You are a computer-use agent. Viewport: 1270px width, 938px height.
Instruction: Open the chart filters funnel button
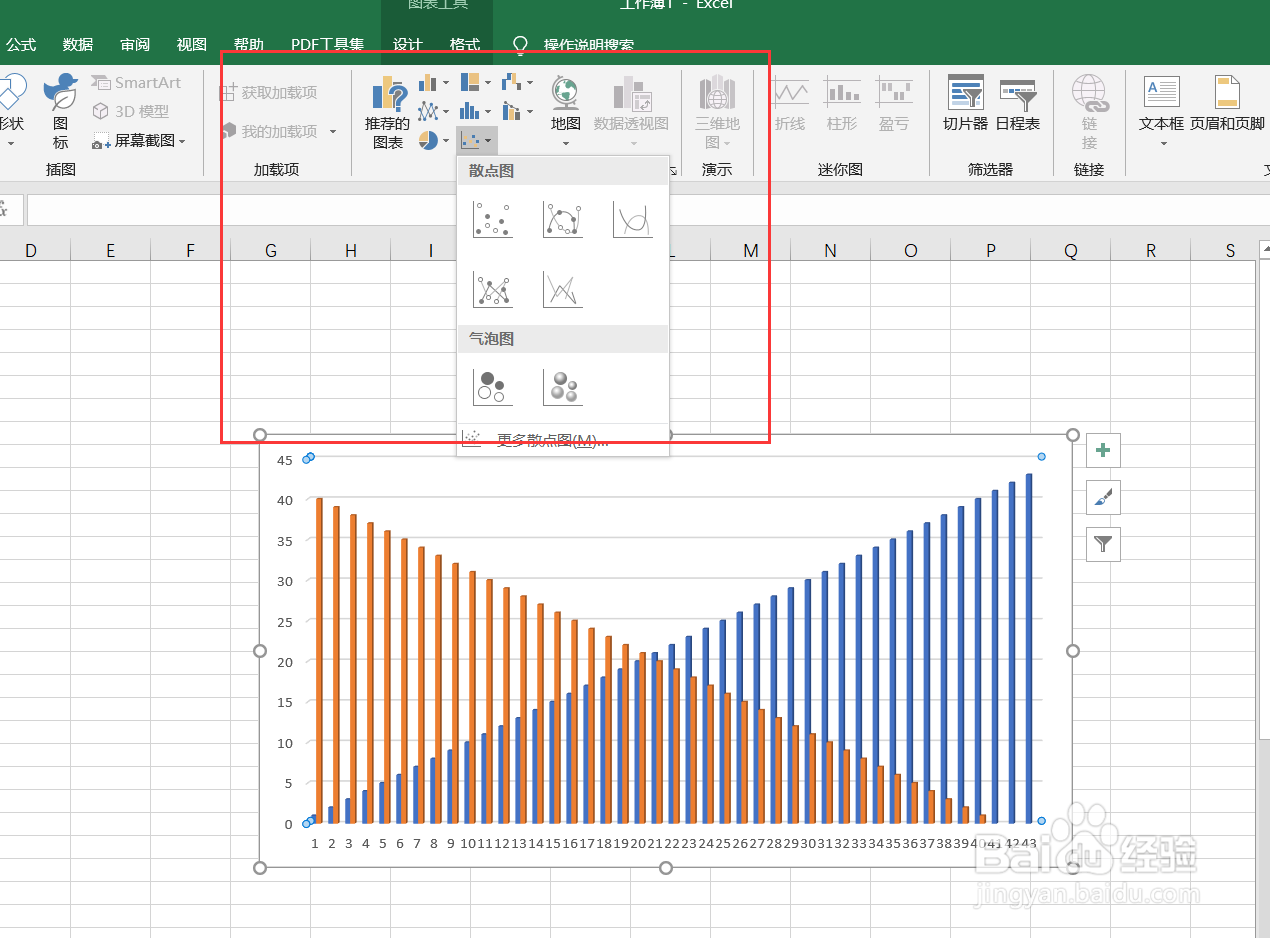(1102, 544)
